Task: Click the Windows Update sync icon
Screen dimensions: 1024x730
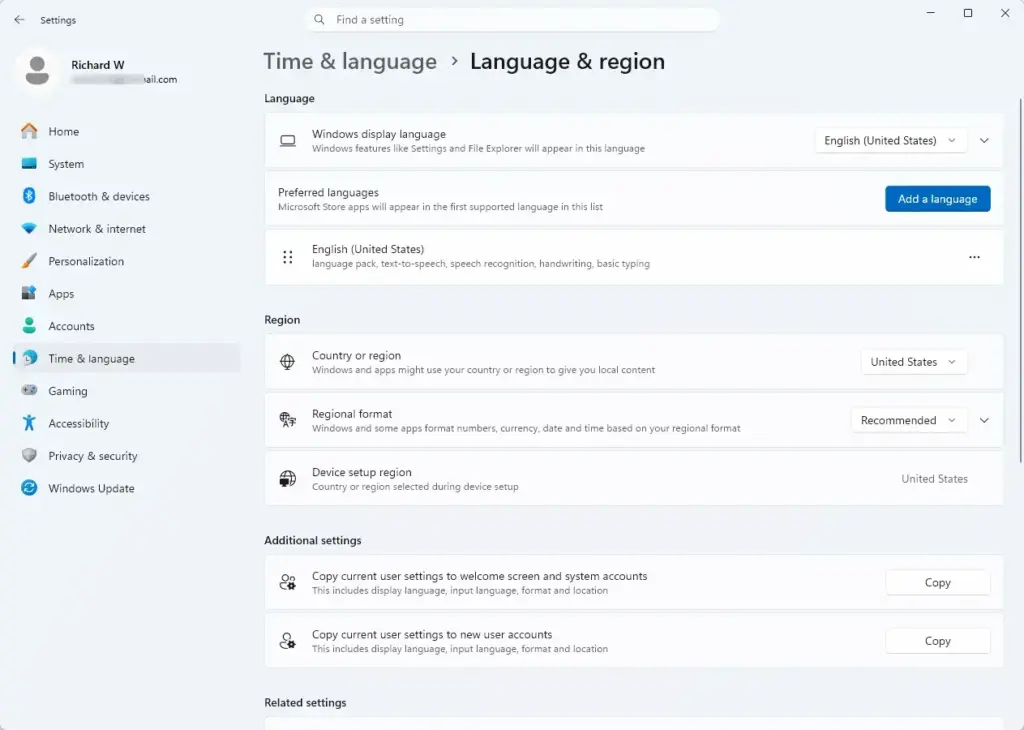Action: [x=29, y=488]
